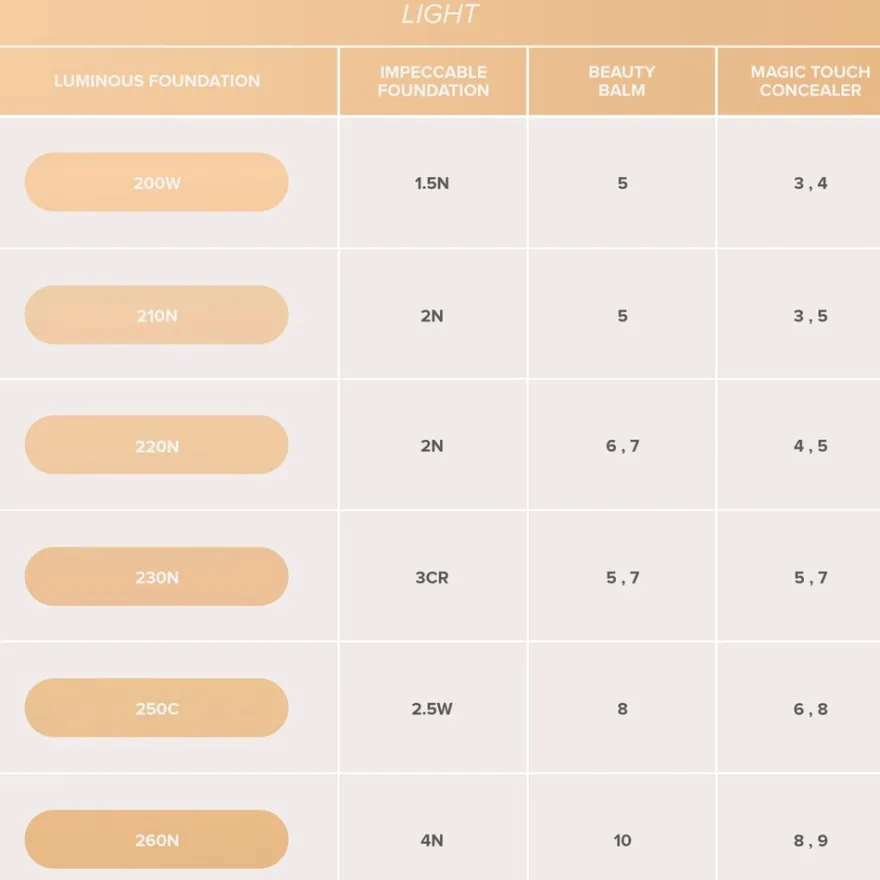Click the Beauty Balm column header
The image size is (880, 880).
coord(622,81)
